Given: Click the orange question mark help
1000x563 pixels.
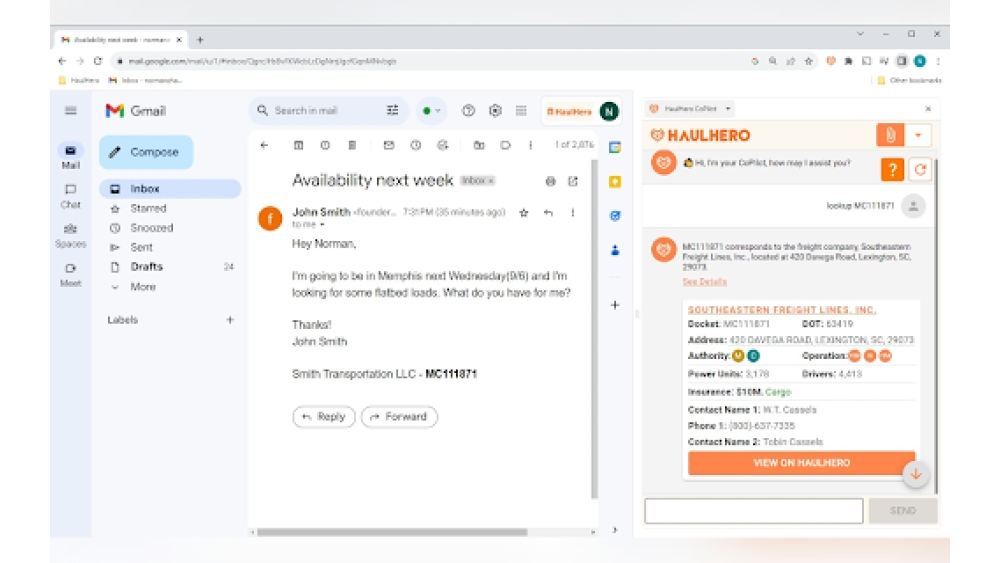Looking at the screenshot, I should (x=892, y=170).
